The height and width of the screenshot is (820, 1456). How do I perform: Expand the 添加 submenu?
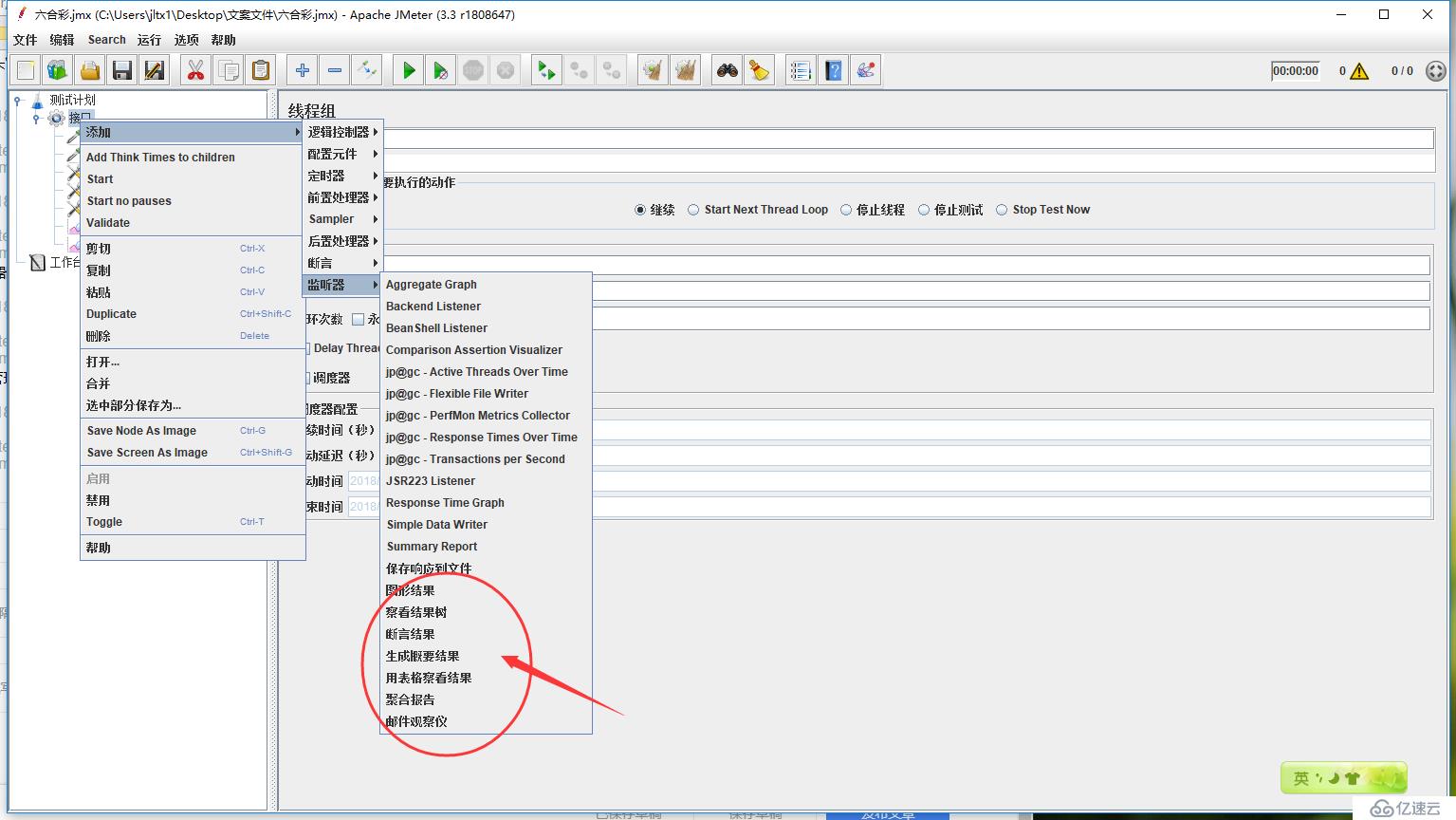(193, 132)
